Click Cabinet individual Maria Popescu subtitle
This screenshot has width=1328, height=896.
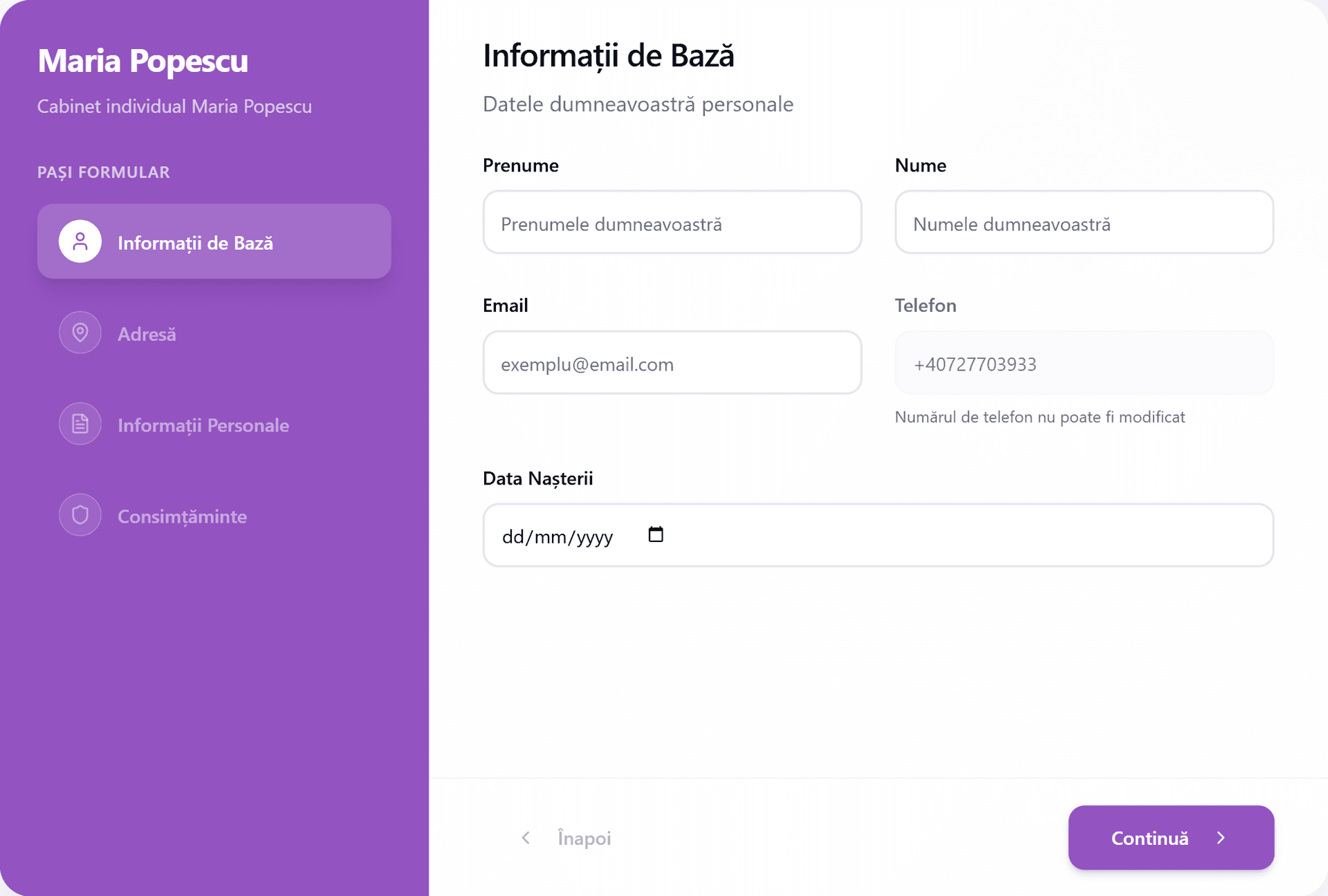pos(174,106)
